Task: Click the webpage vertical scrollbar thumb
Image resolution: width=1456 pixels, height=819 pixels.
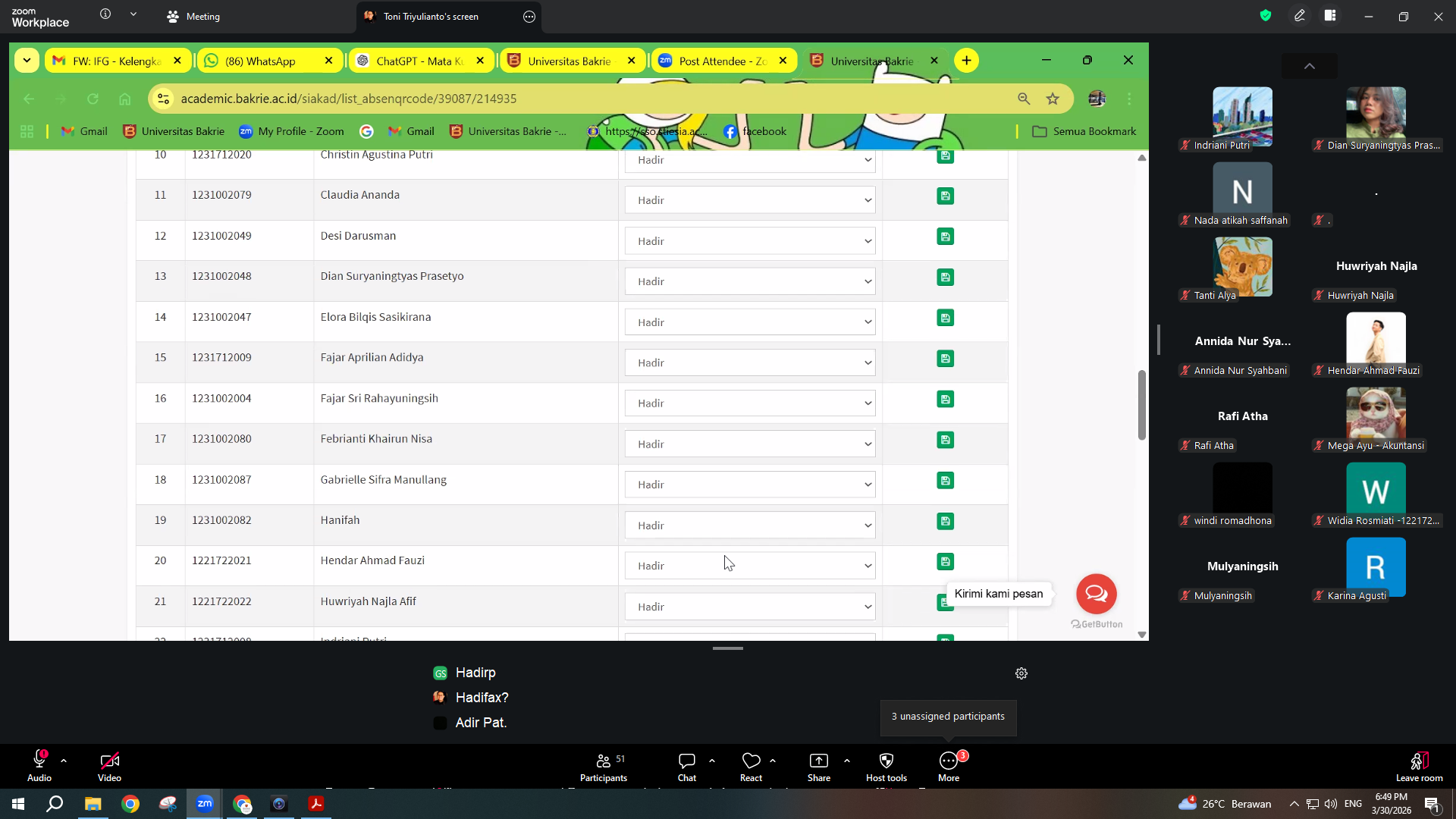Action: (x=1141, y=405)
